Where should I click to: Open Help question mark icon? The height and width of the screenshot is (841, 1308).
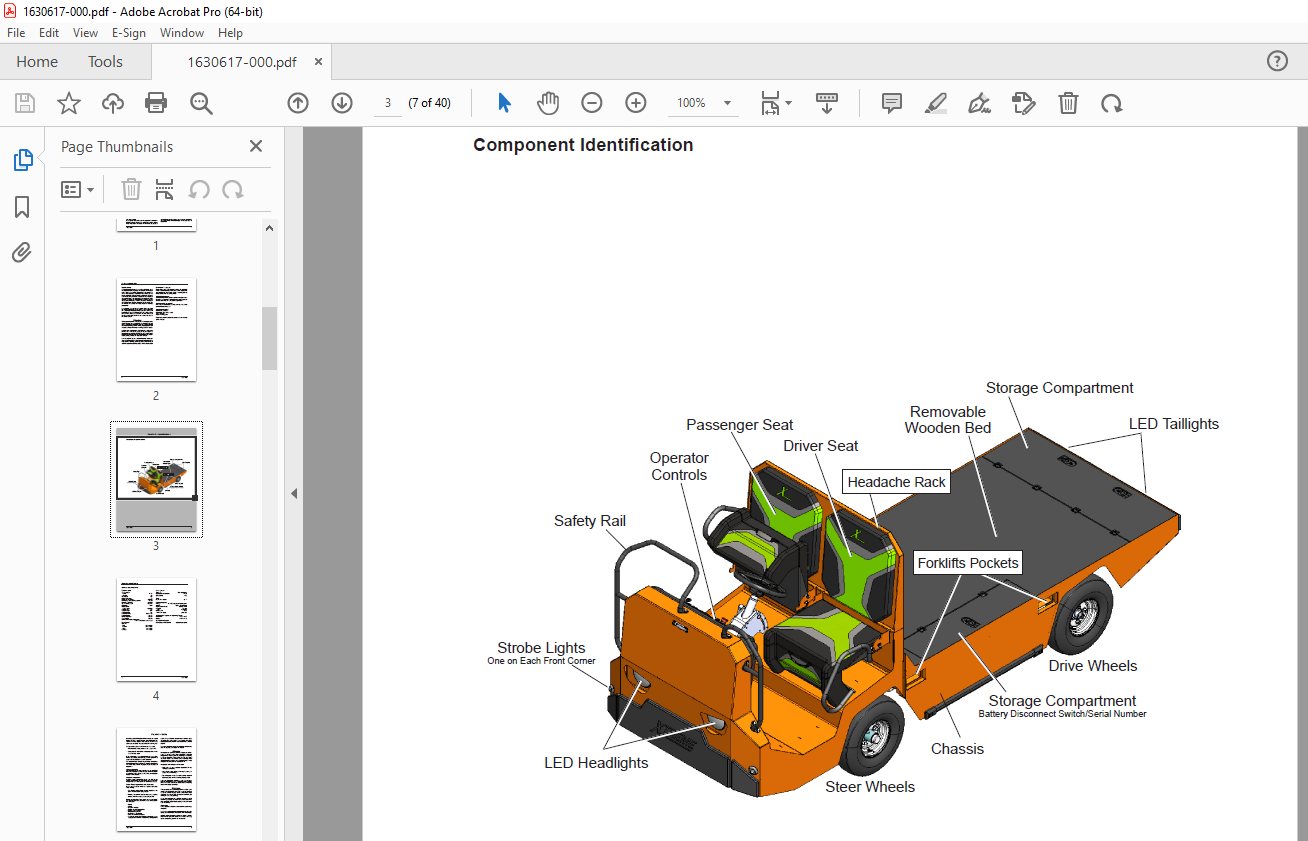pos(1277,61)
